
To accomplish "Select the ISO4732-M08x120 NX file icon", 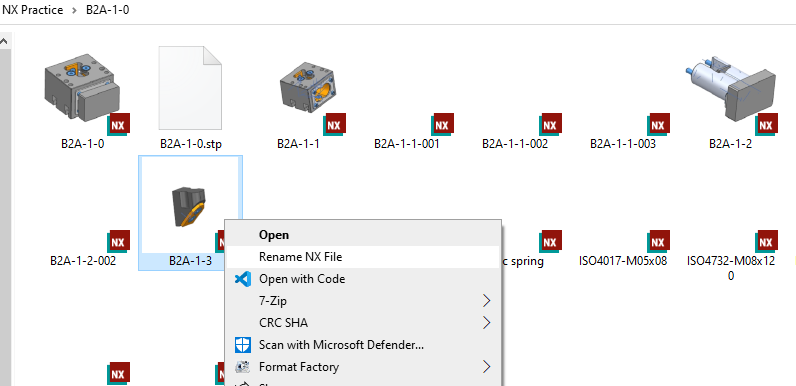I will coord(766,241).
